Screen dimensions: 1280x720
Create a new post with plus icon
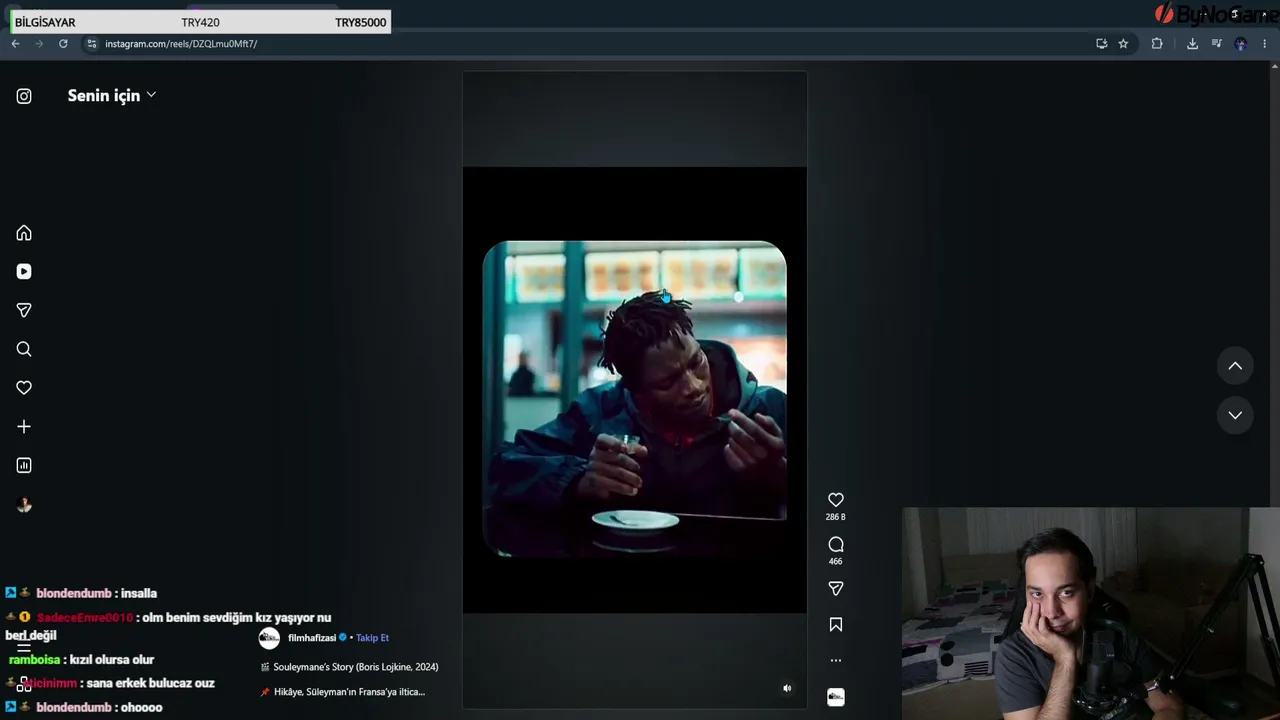(x=24, y=427)
